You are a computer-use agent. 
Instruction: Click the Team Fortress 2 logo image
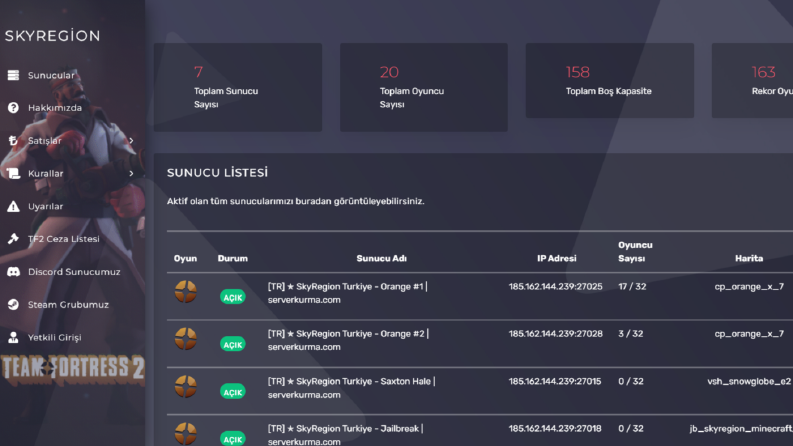pyautogui.click(x=73, y=370)
